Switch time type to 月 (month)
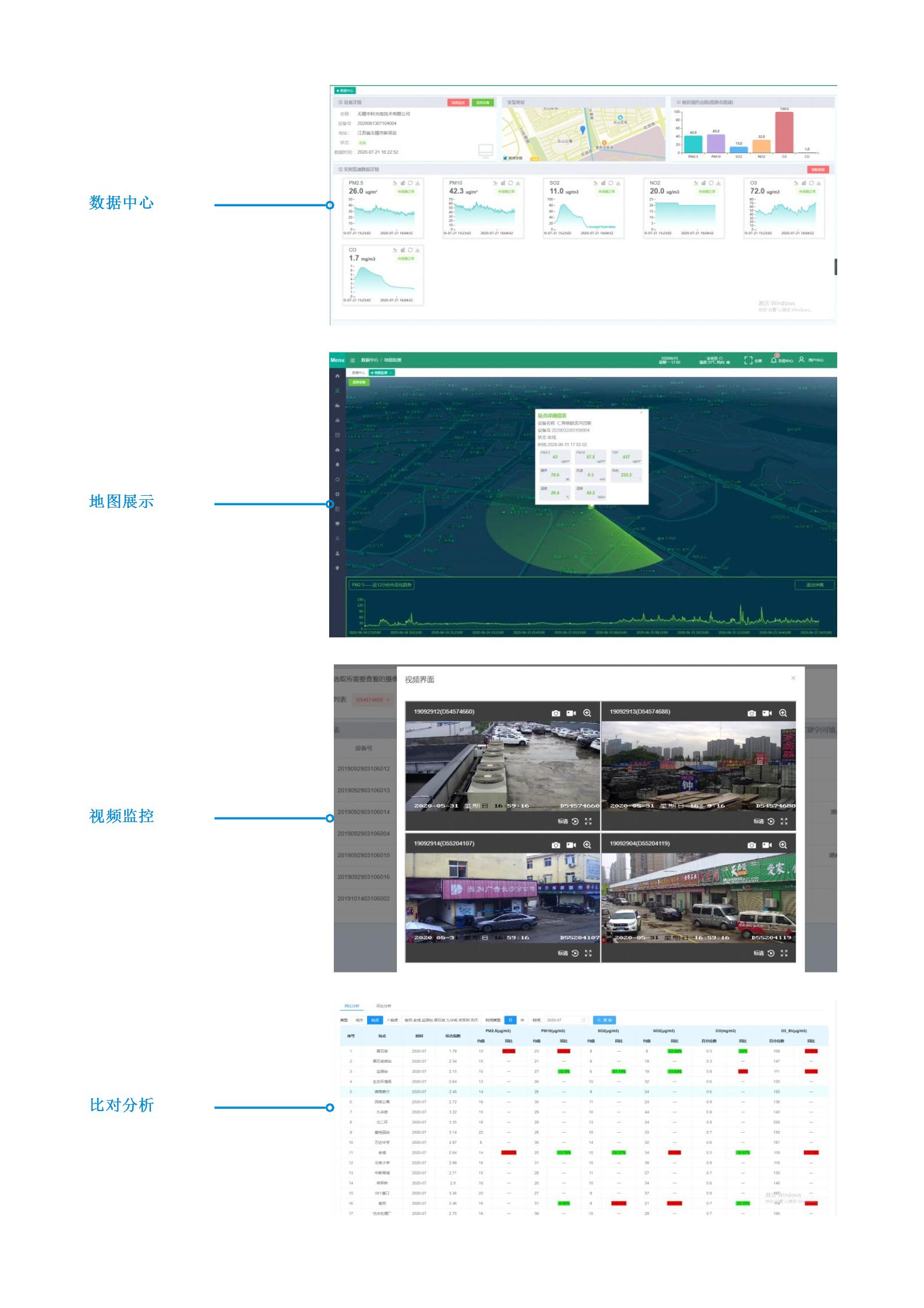Image resolution: width=924 pixels, height=1308 pixels. pyautogui.click(x=510, y=1020)
